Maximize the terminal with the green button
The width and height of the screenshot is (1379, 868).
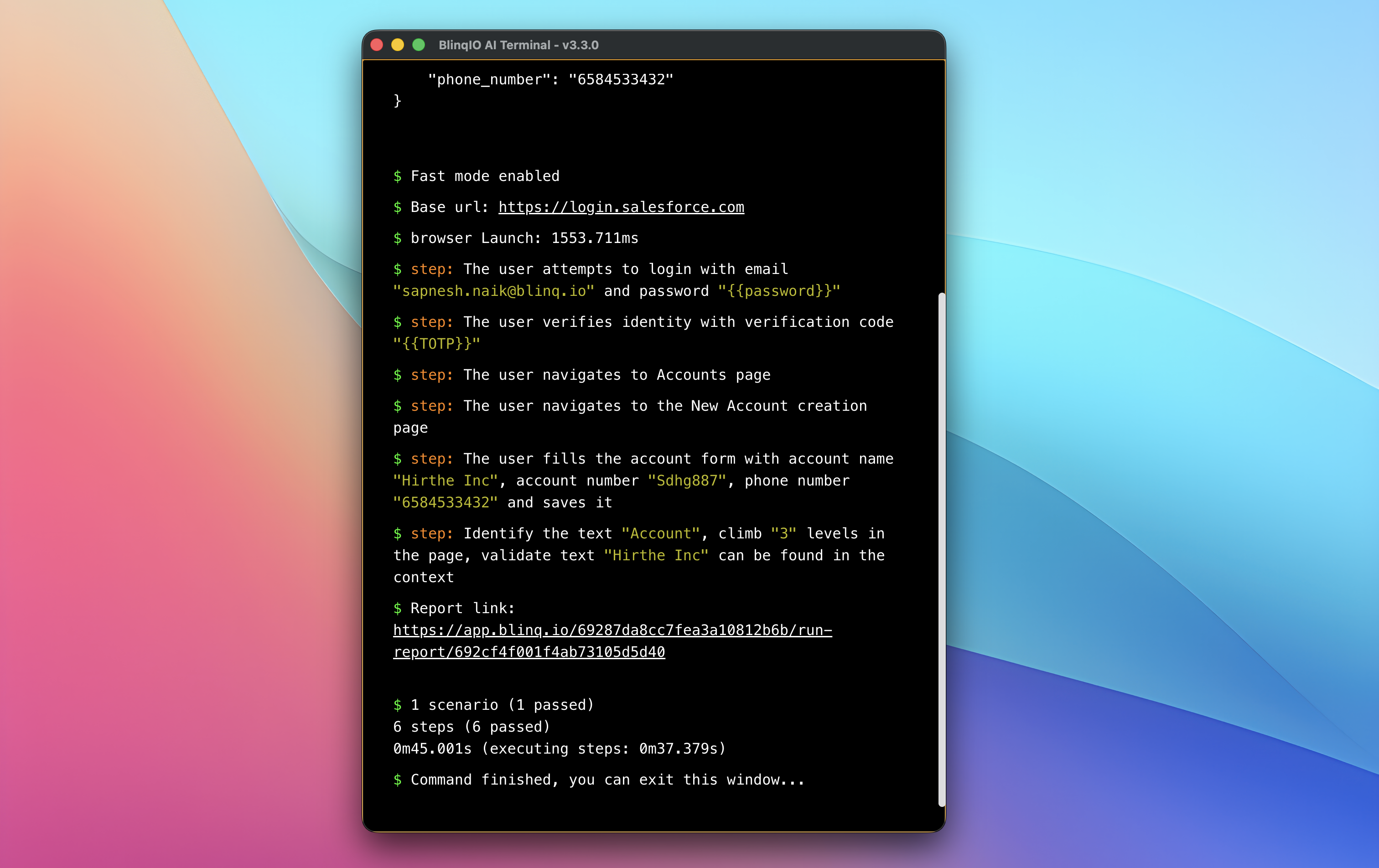click(419, 45)
